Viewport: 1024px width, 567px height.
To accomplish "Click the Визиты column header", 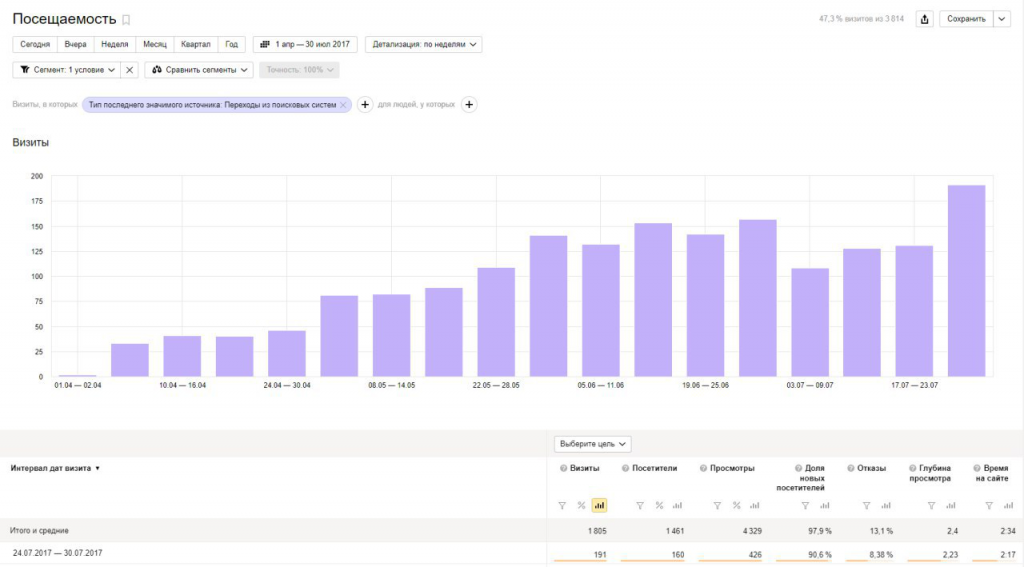I will click(x=584, y=468).
